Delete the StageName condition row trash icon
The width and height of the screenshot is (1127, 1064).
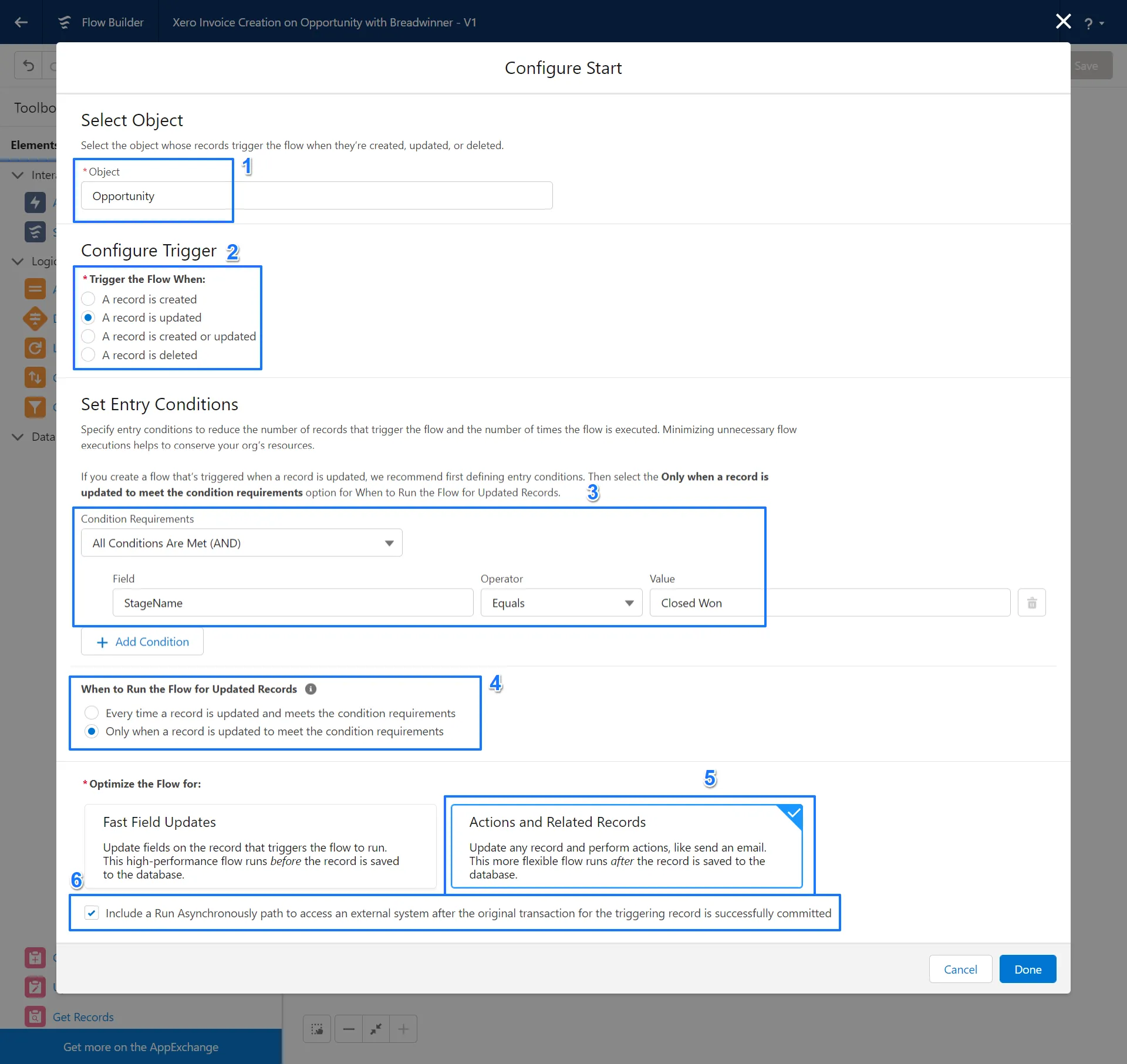(1032, 603)
